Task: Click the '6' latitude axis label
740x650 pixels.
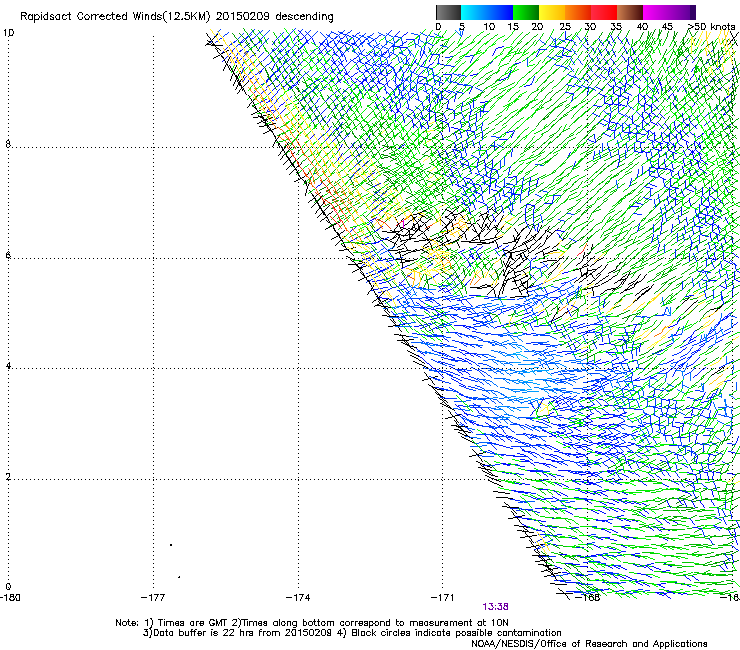Action: pyautogui.click(x=8, y=255)
